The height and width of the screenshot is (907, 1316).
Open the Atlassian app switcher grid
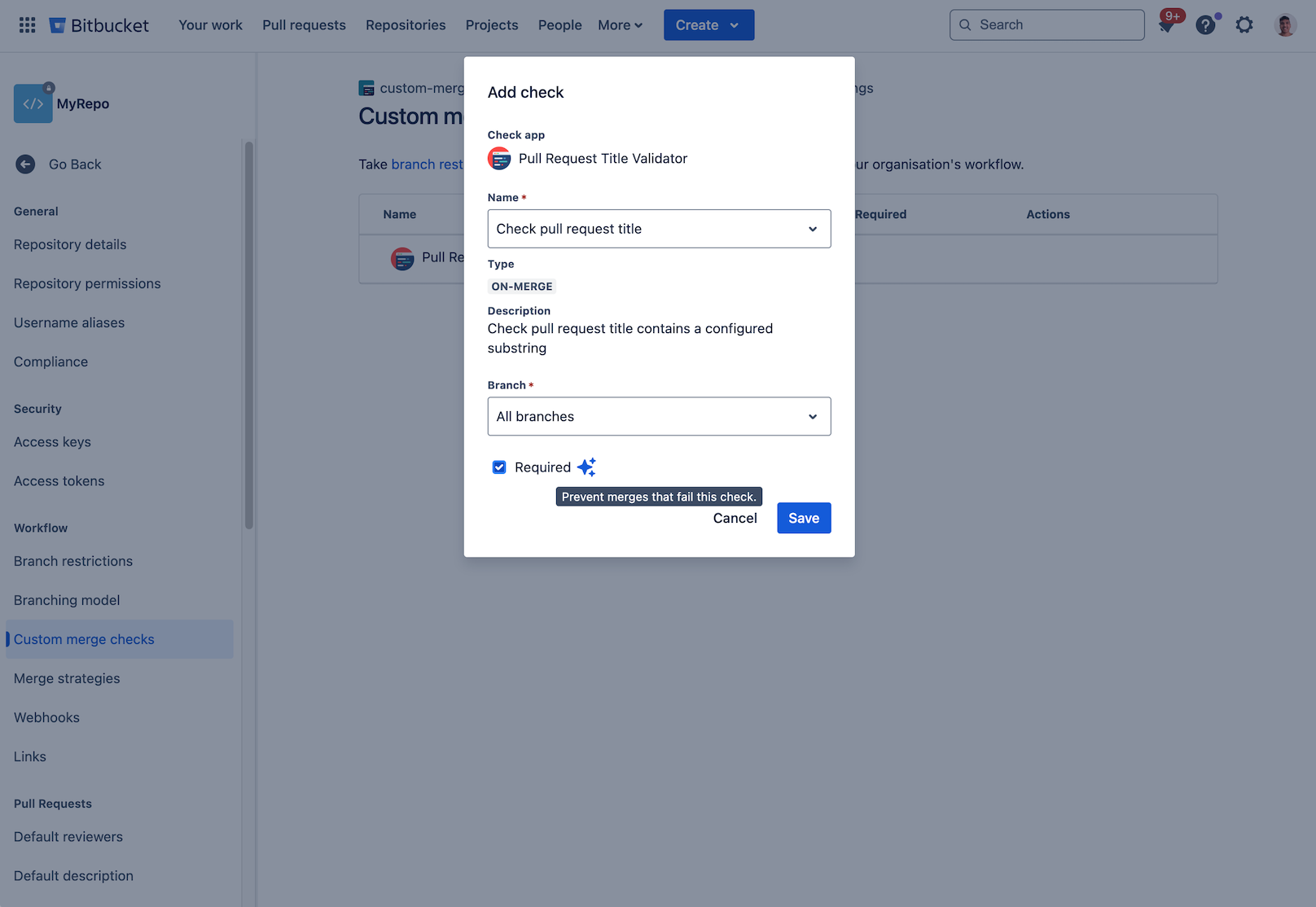pyautogui.click(x=27, y=24)
